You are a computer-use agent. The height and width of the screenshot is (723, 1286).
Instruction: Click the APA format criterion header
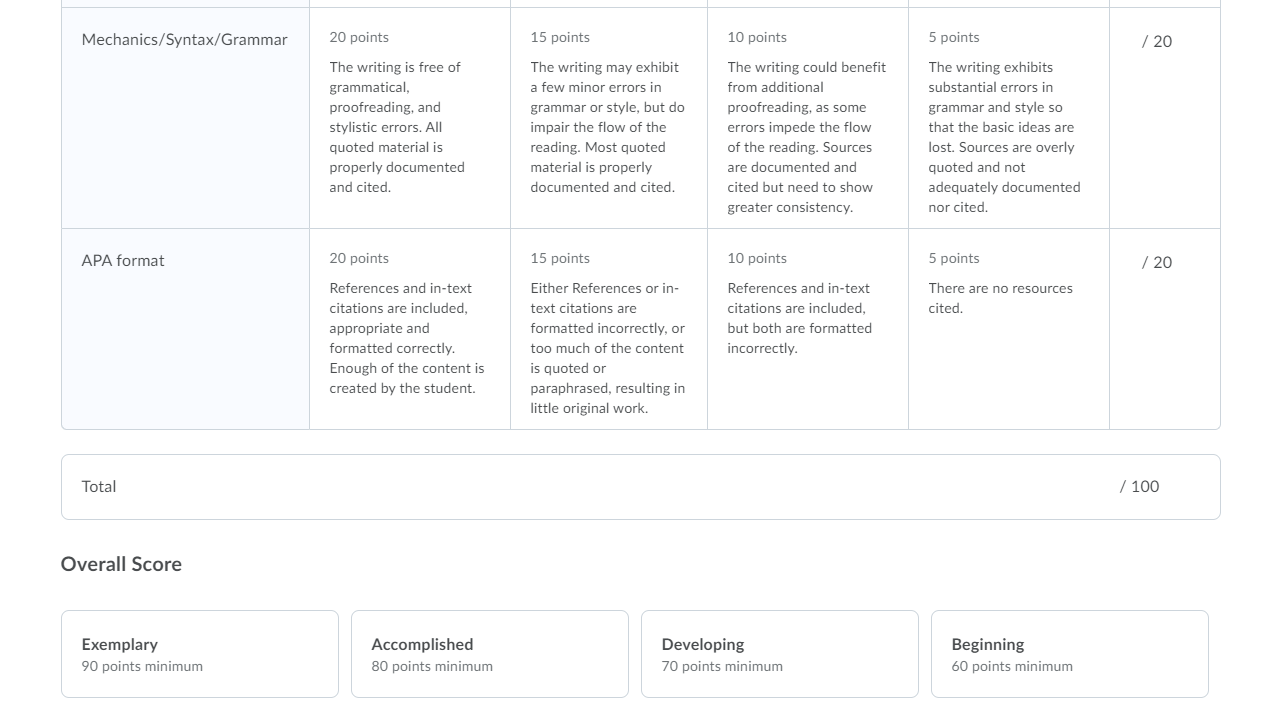pos(123,261)
